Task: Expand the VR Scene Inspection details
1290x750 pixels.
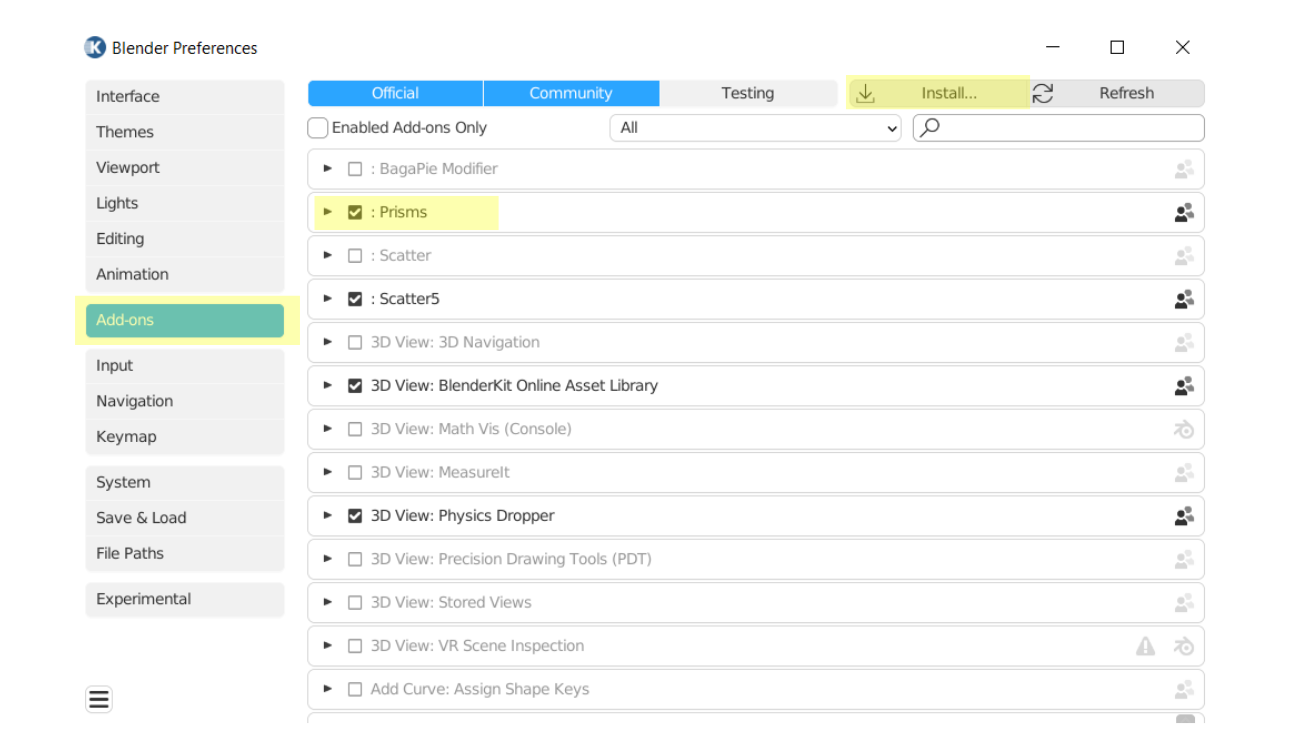Action: coord(327,646)
